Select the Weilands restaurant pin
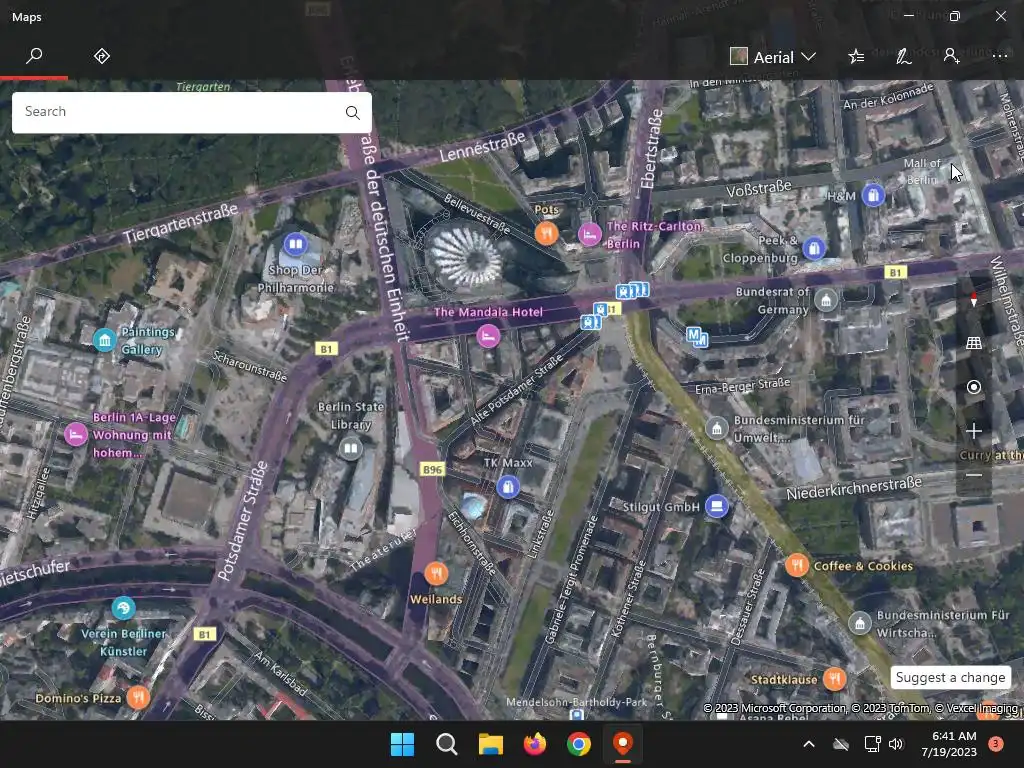Screen dimensions: 1024x768 [436, 573]
